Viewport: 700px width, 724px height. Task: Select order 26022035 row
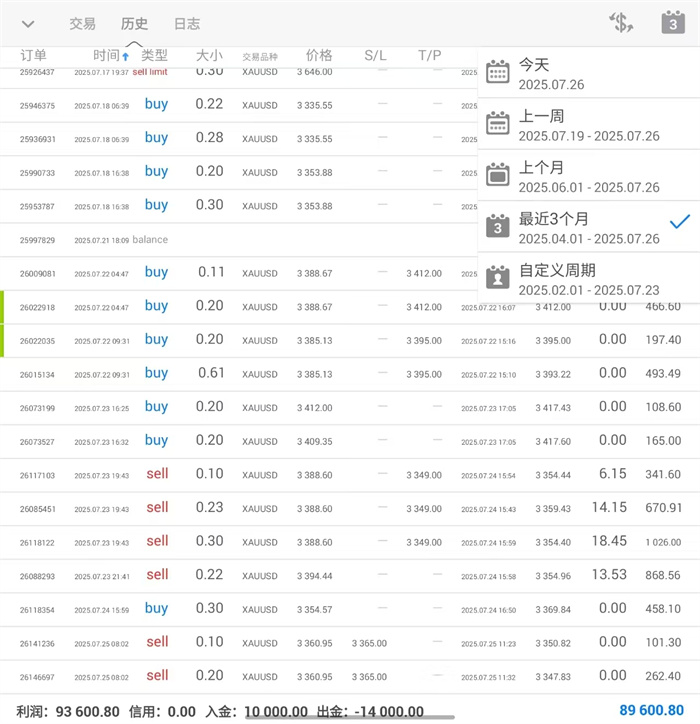pyautogui.click(x=350, y=341)
